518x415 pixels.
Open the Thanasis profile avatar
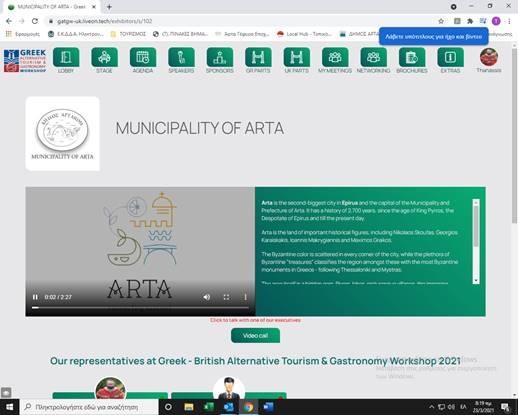tap(489, 57)
